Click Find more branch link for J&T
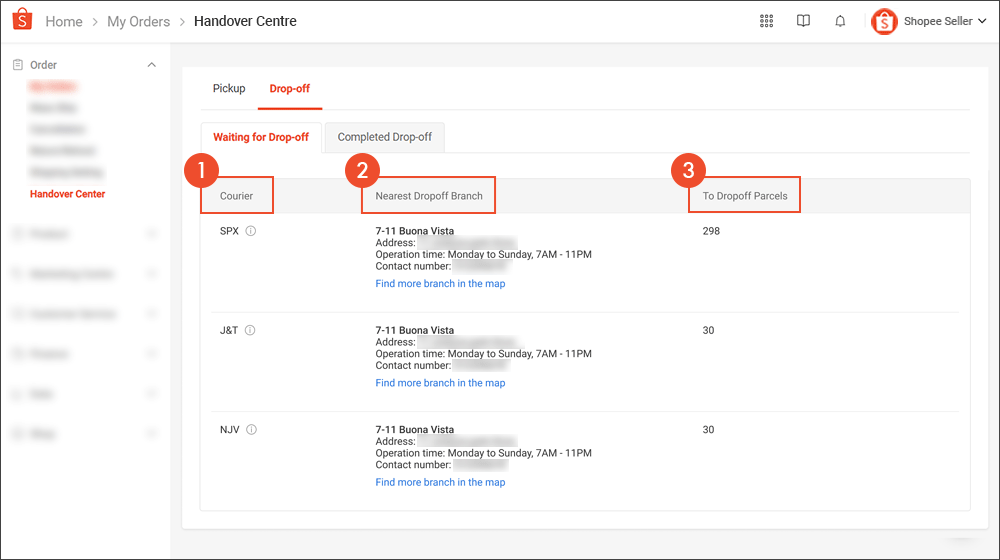 (x=440, y=383)
